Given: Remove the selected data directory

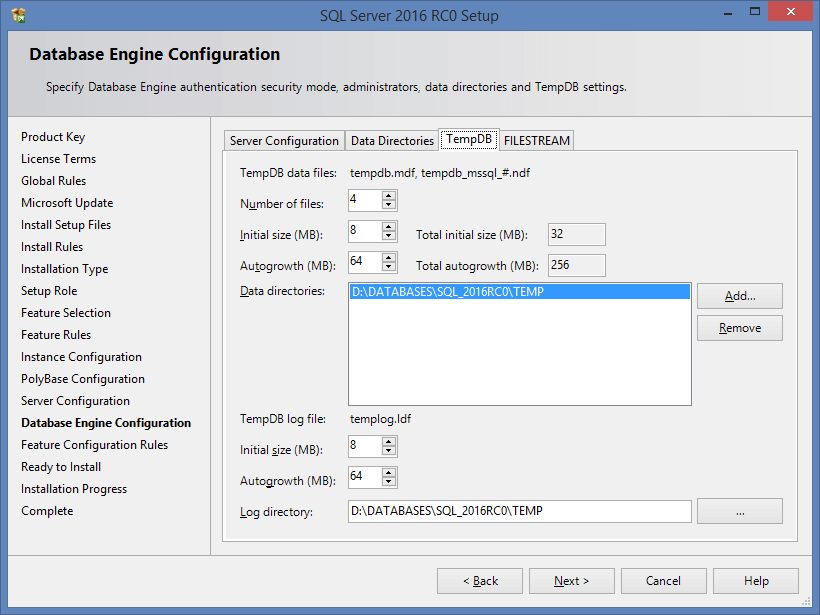Looking at the screenshot, I should 739,328.
